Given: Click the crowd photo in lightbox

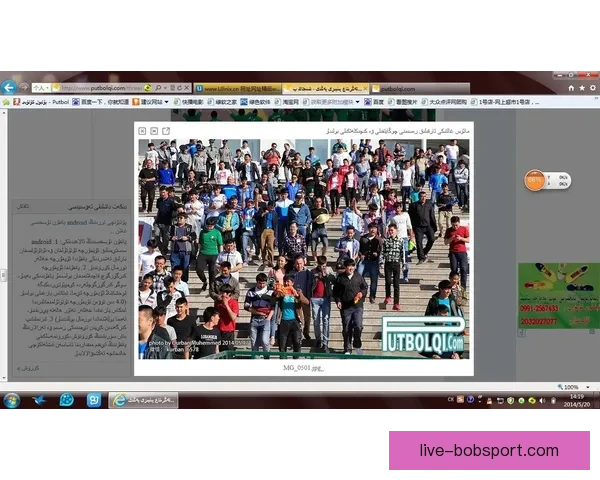Looking at the screenshot, I should pyautogui.click(x=303, y=248).
